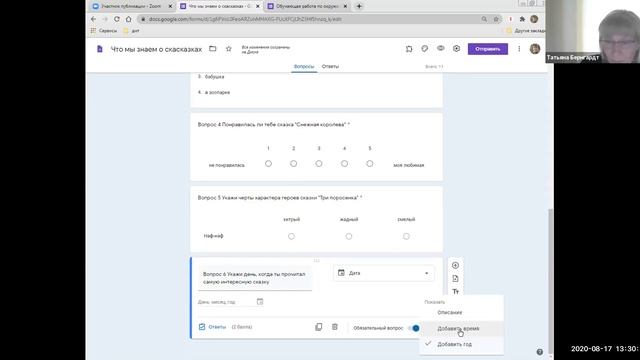640x360 pixels.
Task: Click the form title Что мы знаем о скасказках
Action: (x=156, y=49)
